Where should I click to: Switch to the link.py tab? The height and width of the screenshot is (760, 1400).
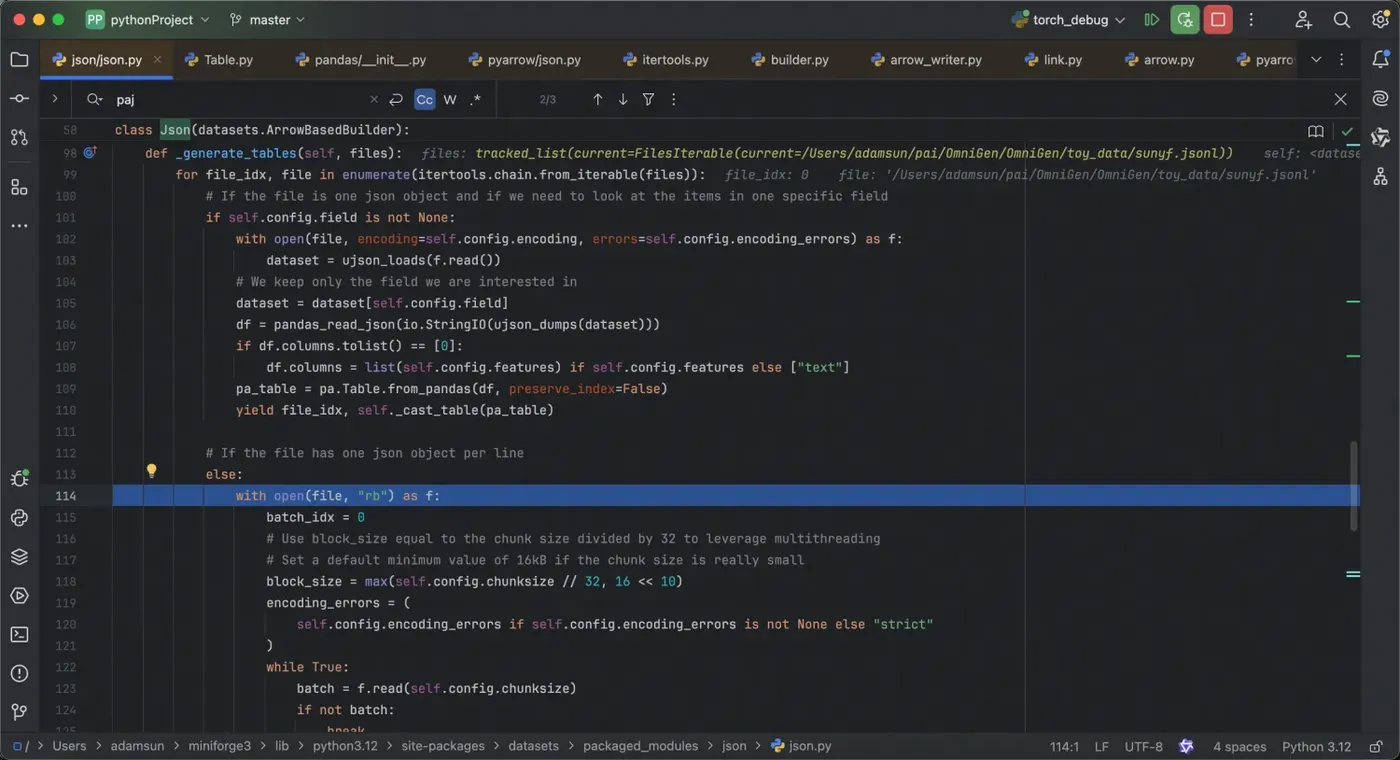click(x=1054, y=60)
